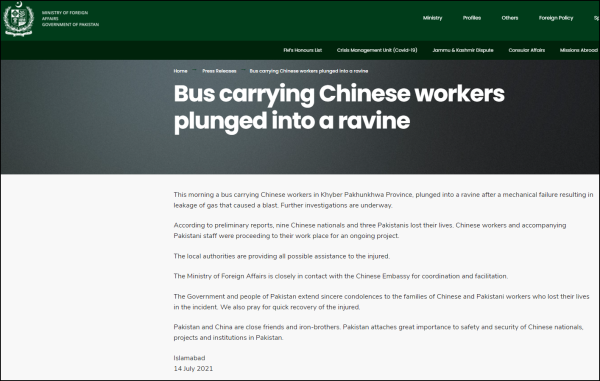The width and height of the screenshot is (600, 381).
Task: Click the headline about Chinese workers bus
Action: tap(339, 107)
